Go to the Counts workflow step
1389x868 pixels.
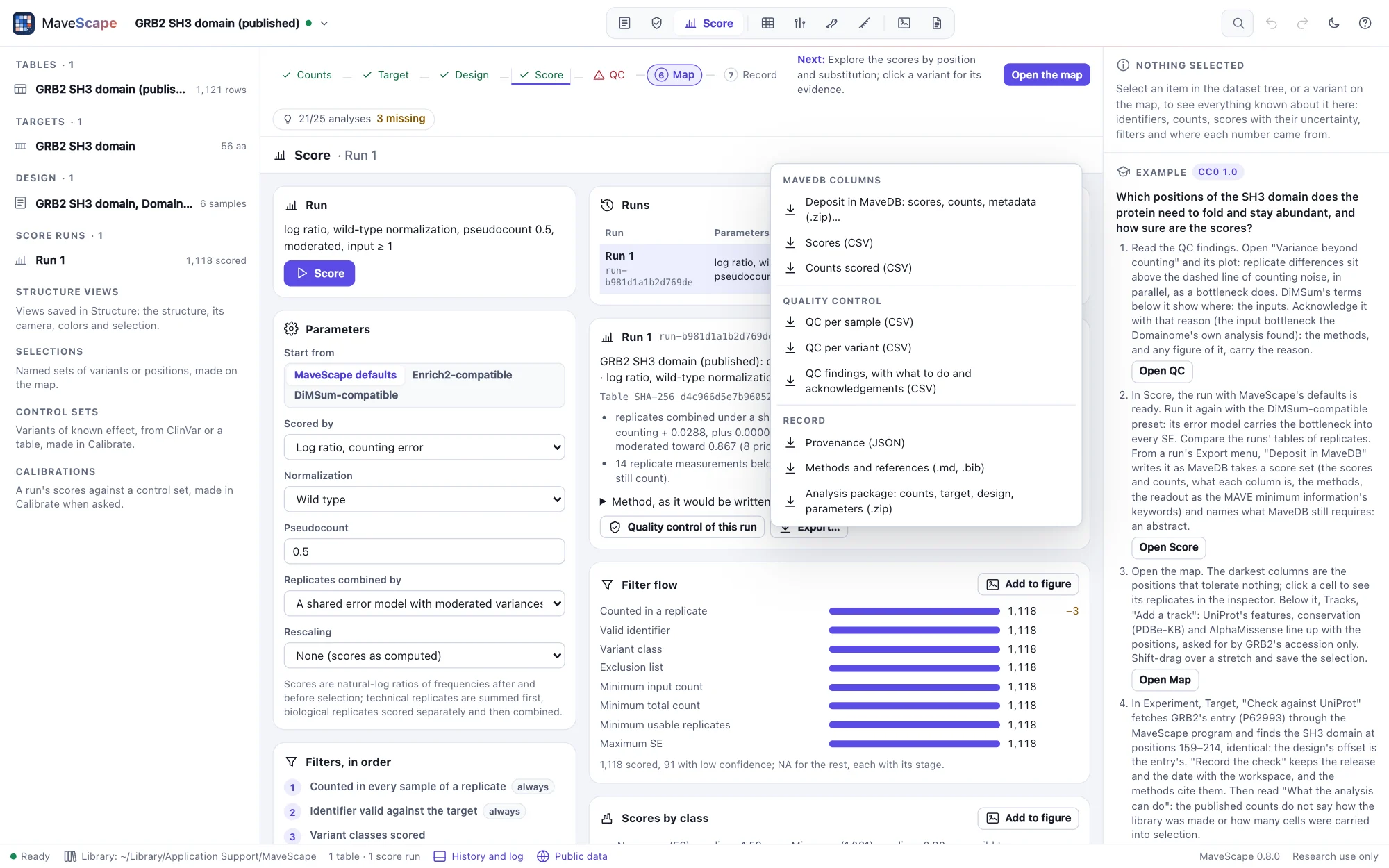306,75
